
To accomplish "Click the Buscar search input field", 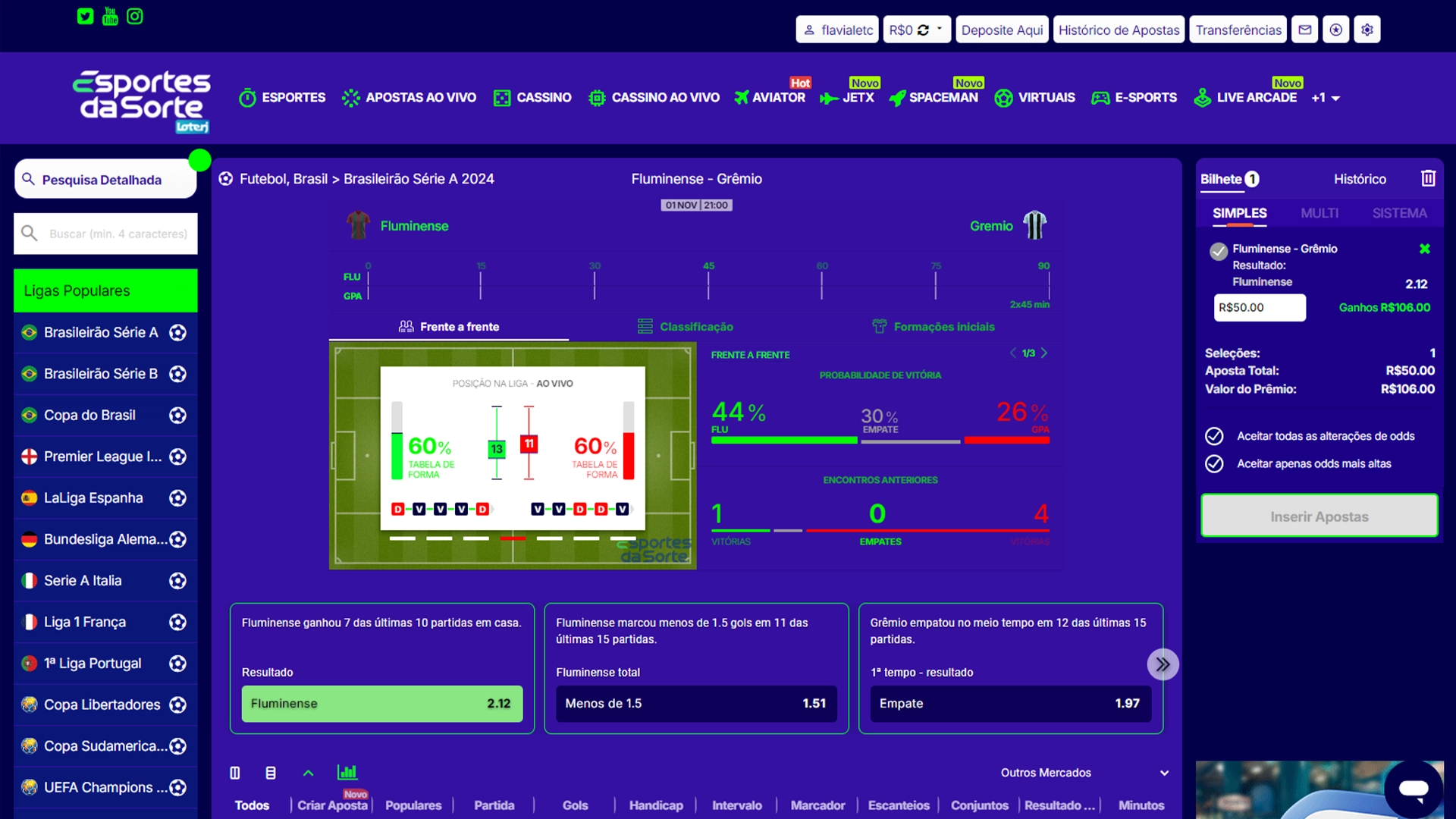I will [x=105, y=234].
